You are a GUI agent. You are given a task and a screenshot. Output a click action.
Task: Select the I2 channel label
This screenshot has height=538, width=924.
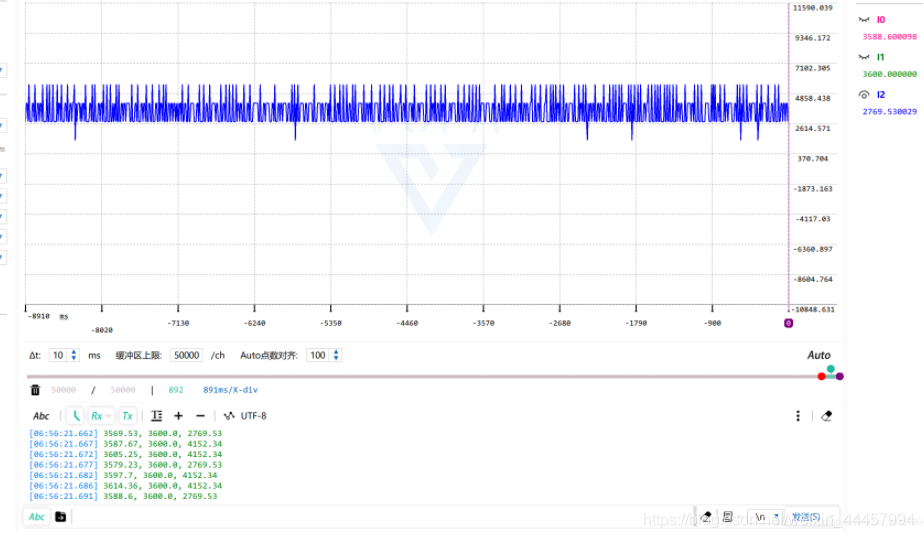(x=880, y=95)
